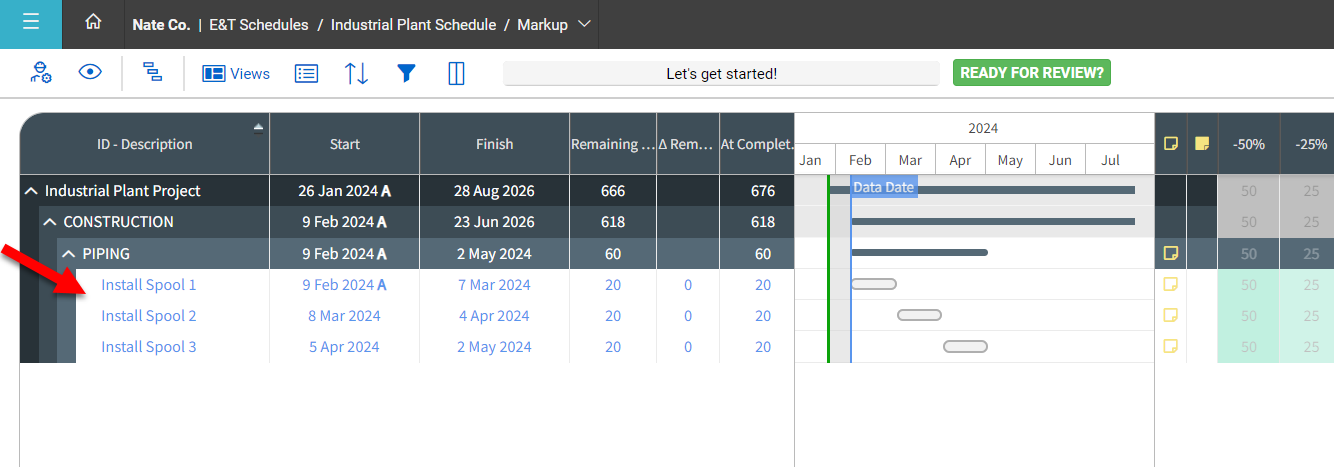The width and height of the screenshot is (1334, 467).
Task: Open the Industrial Plant Schedule breadcrumb
Action: point(413,25)
